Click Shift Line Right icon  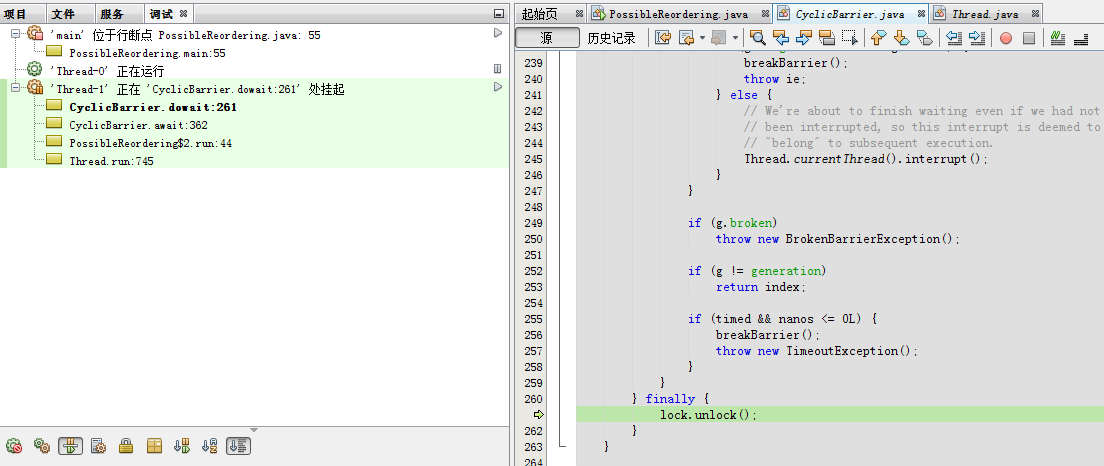pos(977,38)
